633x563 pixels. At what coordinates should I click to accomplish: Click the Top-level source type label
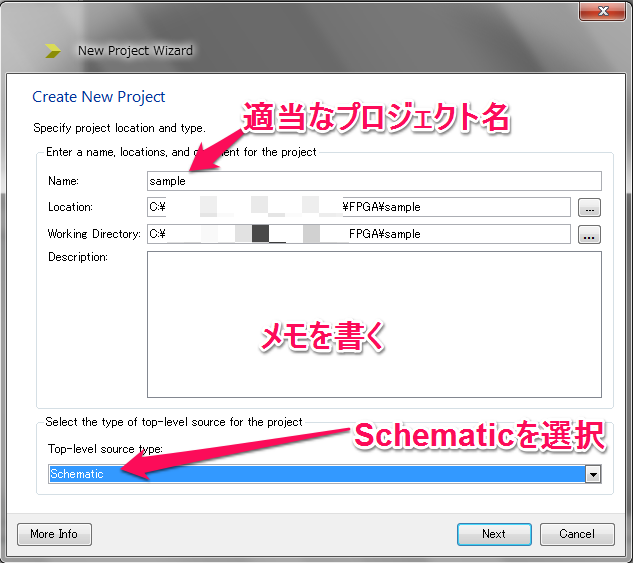[105, 449]
